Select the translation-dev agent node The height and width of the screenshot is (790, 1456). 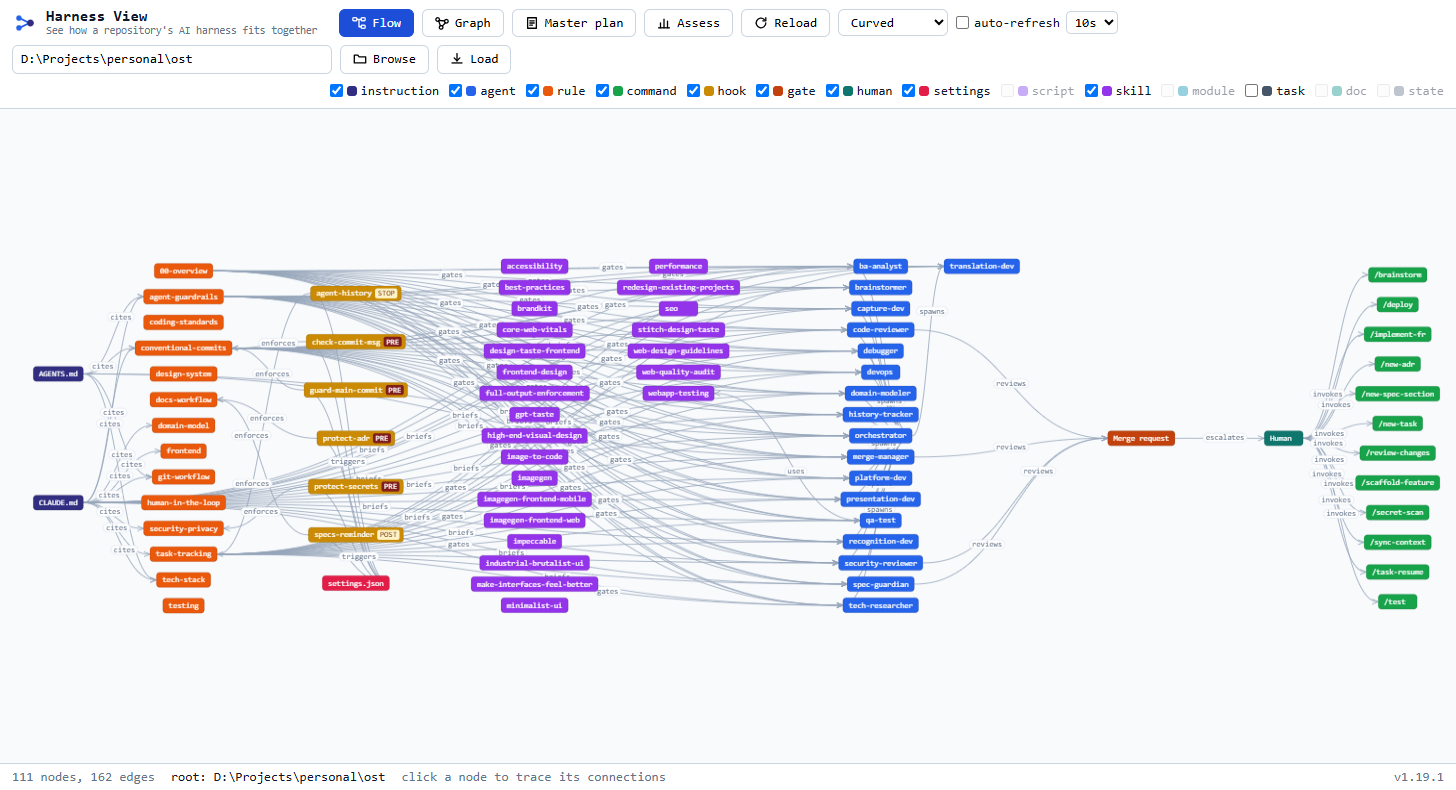[982, 266]
